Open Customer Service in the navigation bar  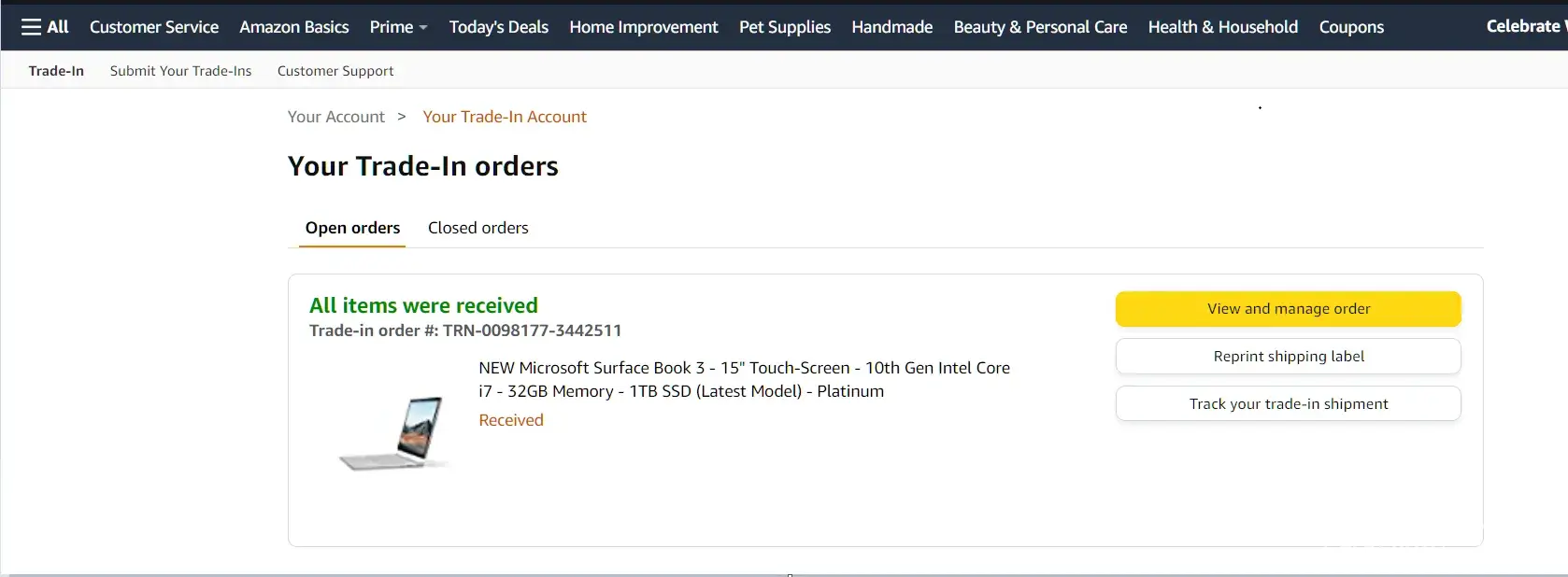coord(154,27)
